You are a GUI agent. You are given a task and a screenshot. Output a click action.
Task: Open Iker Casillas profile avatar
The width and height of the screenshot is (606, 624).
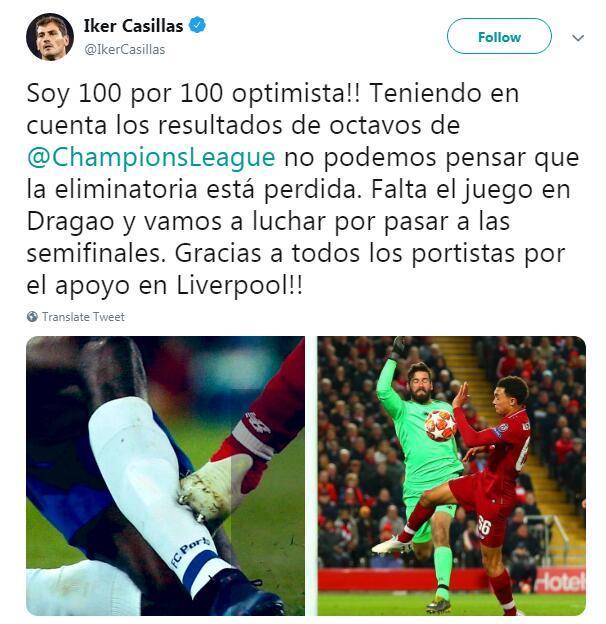click(x=50, y=37)
